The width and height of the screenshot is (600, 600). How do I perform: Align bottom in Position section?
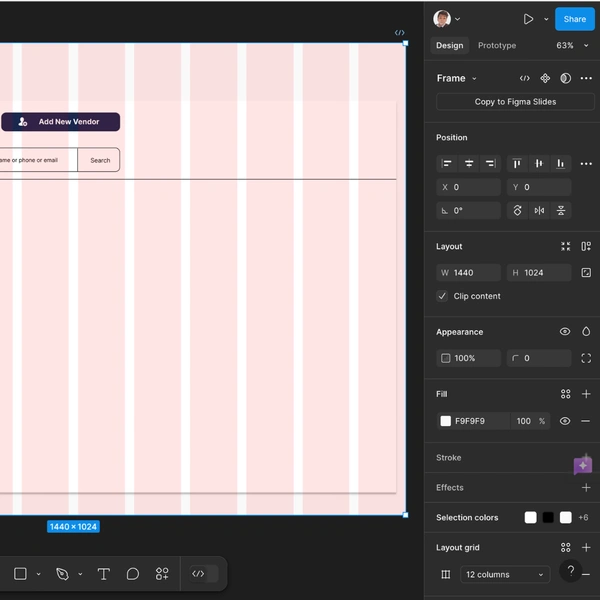(561, 164)
